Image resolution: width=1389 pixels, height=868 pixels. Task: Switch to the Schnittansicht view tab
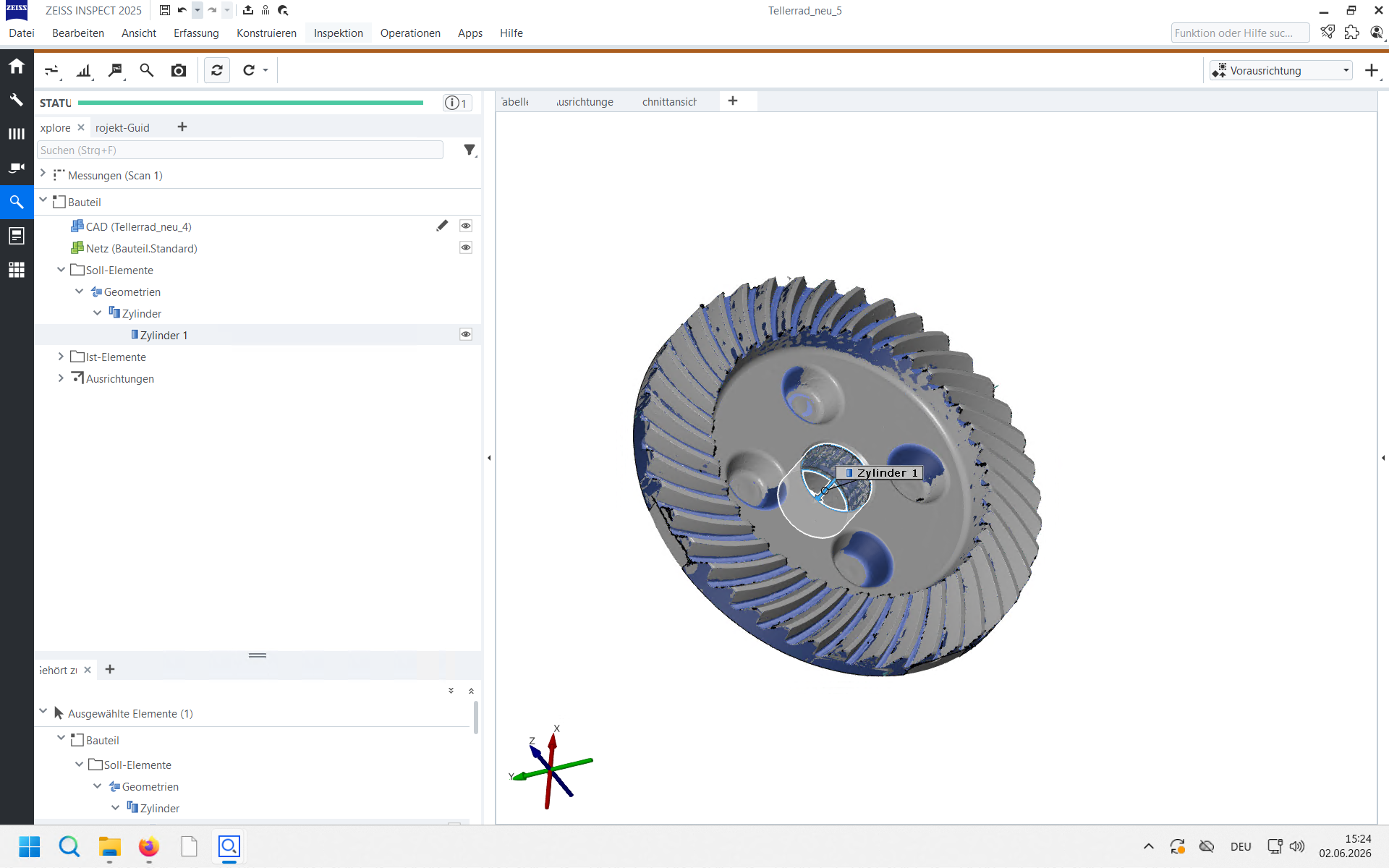(x=669, y=102)
